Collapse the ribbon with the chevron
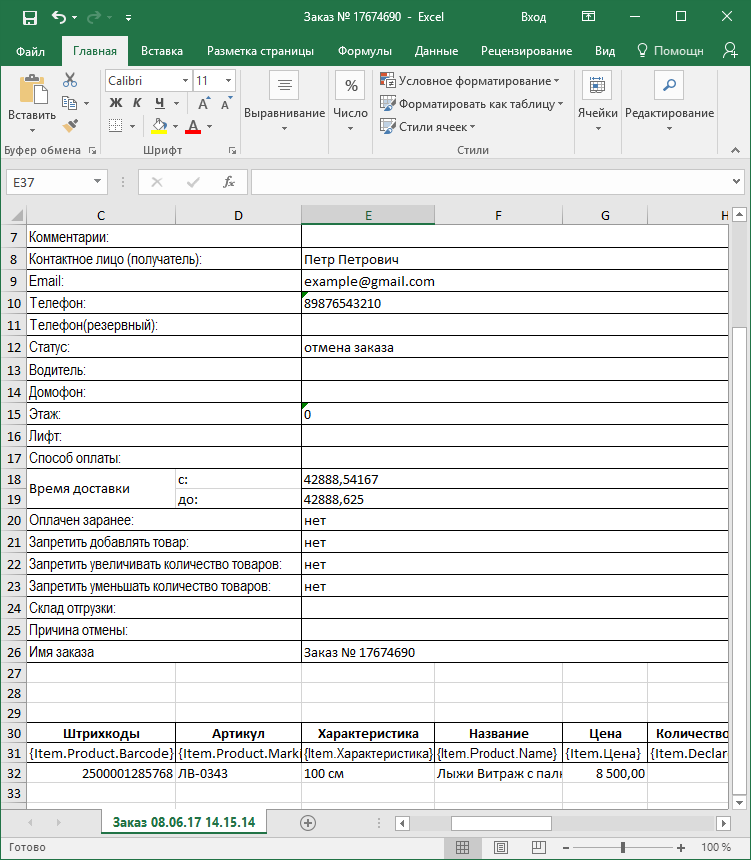The image size is (751, 860). click(x=735, y=150)
